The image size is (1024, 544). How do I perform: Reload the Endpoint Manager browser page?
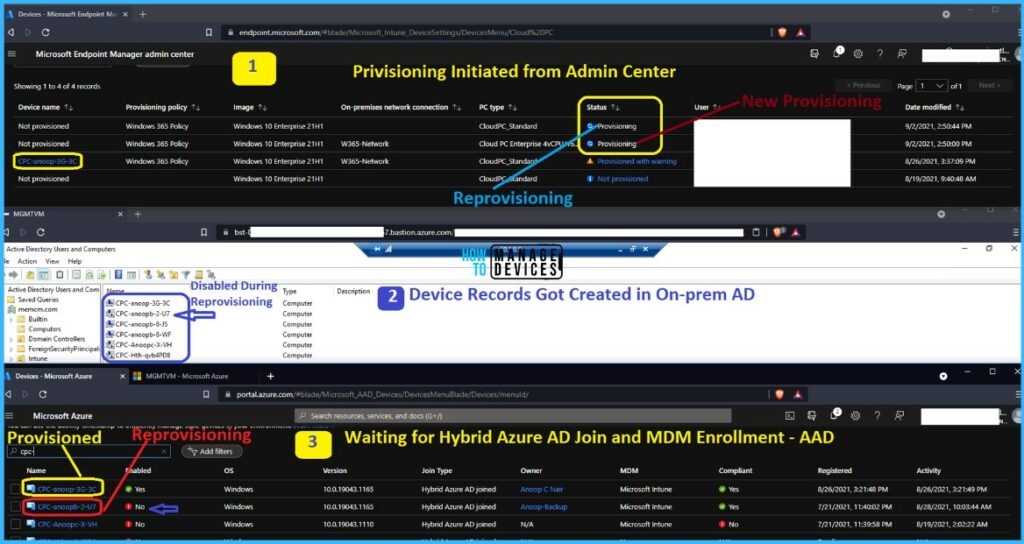click(x=45, y=32)
